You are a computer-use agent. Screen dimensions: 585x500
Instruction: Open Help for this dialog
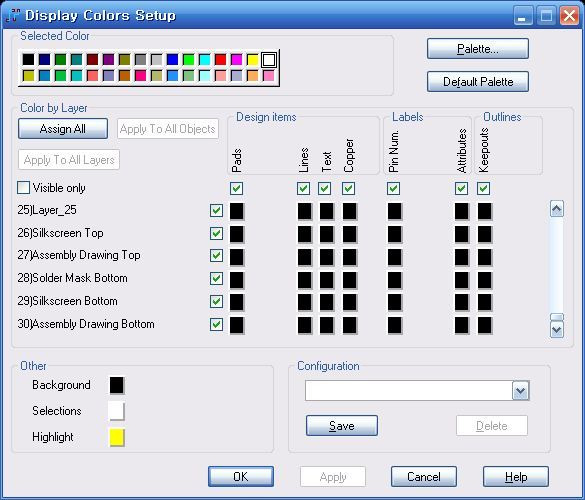(x=516, y=476)
